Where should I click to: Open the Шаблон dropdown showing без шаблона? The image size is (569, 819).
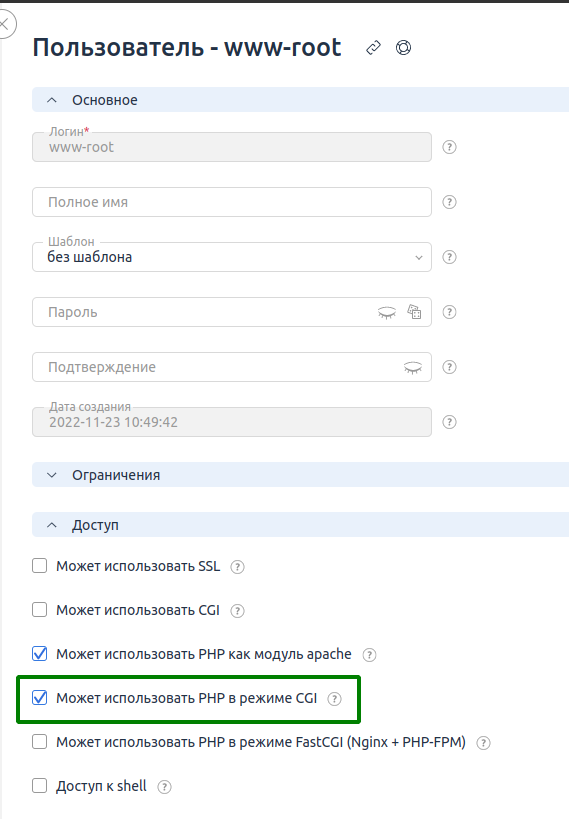coord(232,257)
